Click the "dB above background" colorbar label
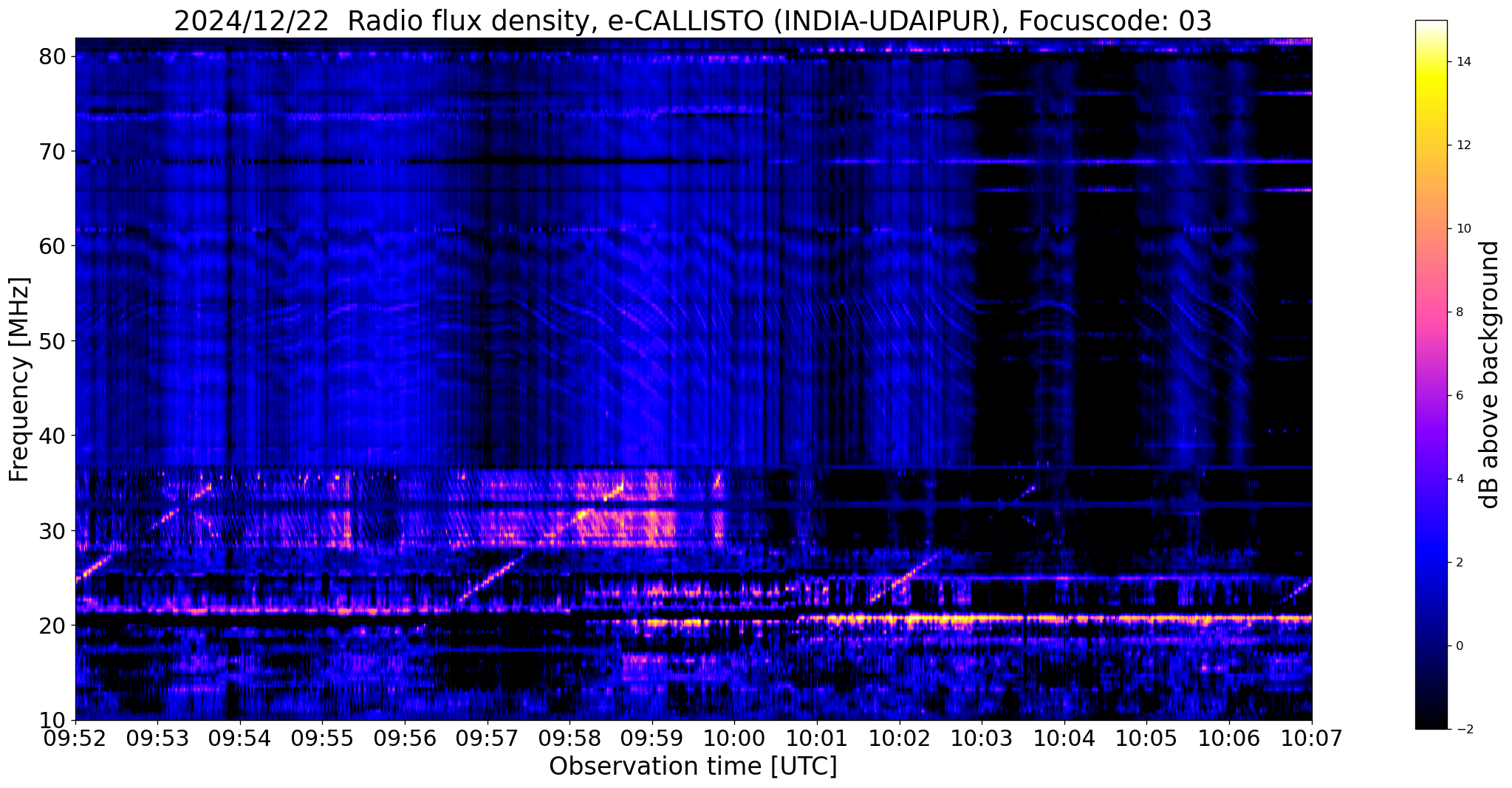This screenshot has height=788, width=1512. [x=1490, y=374]
